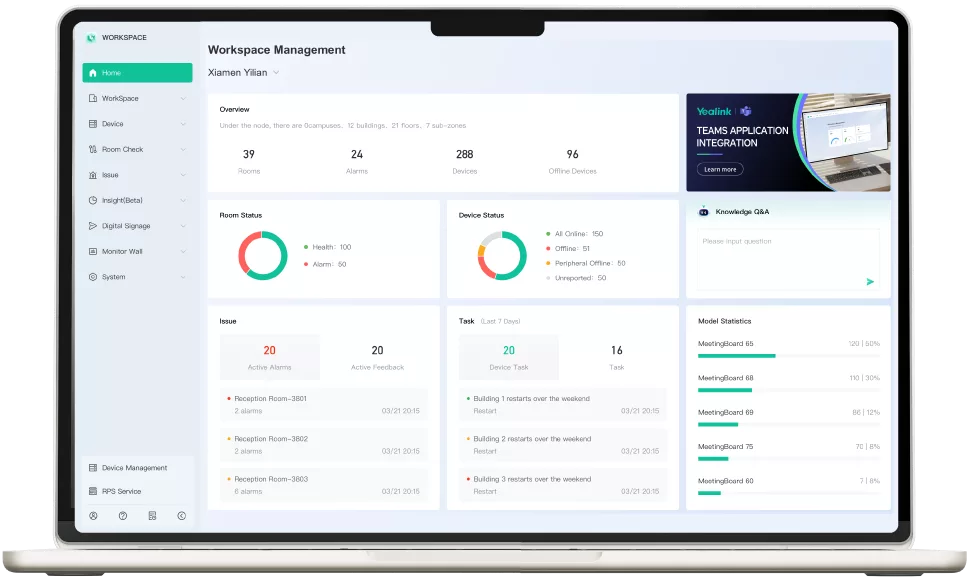Click the MeetingBoard 75 model label
The image size is (970, 579).
point(726,447)
